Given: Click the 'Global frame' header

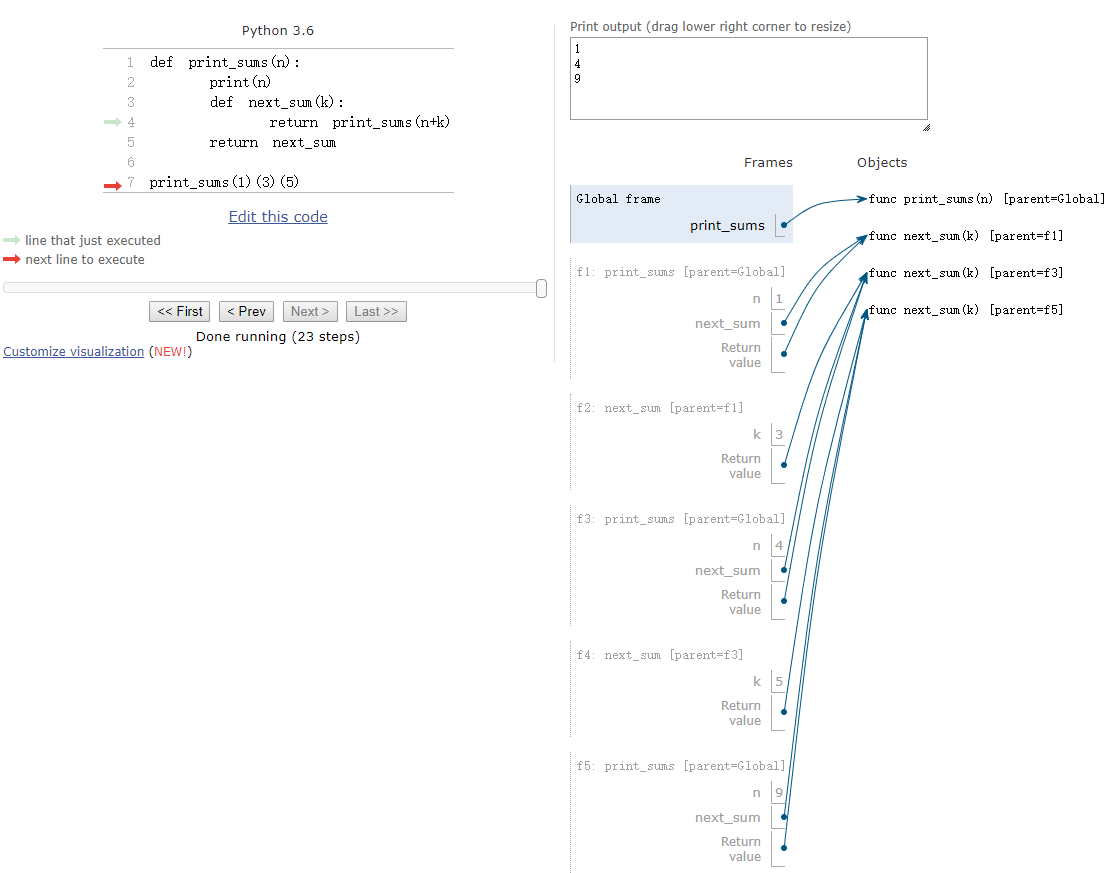Looking at the screenshot, I should (x=618, y=199).
